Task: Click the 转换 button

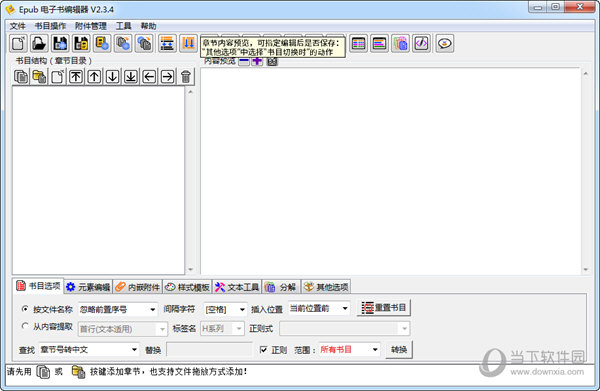Action: pos(399,350)
